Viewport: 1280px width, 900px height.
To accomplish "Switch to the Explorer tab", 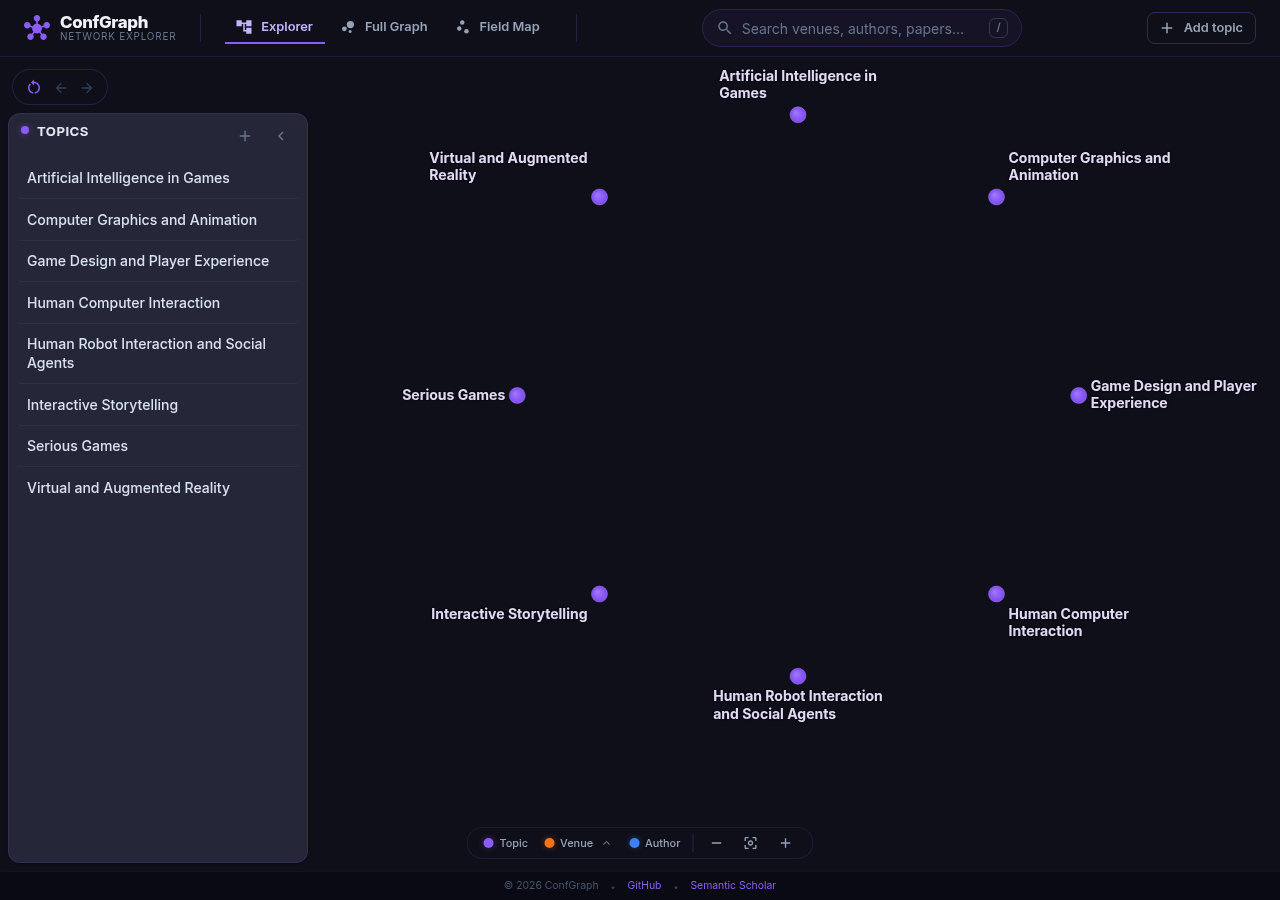I will 275,27.
